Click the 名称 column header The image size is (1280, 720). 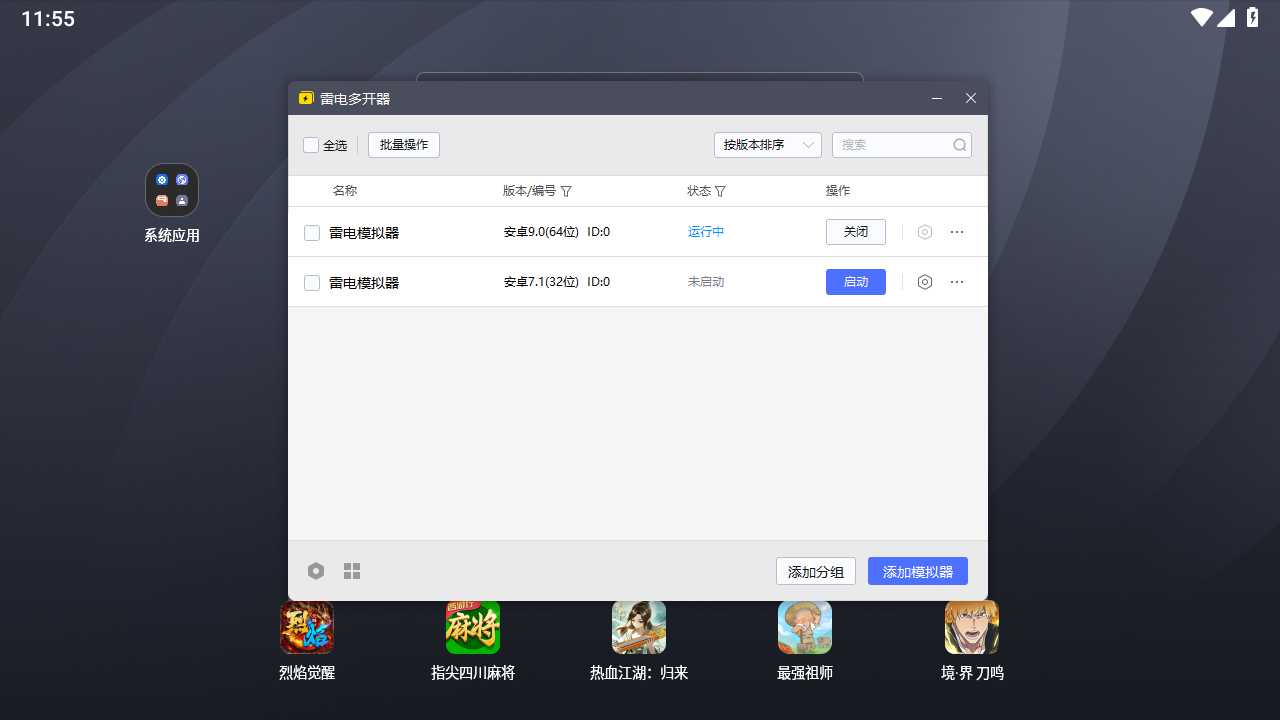(x=345, y=191)
